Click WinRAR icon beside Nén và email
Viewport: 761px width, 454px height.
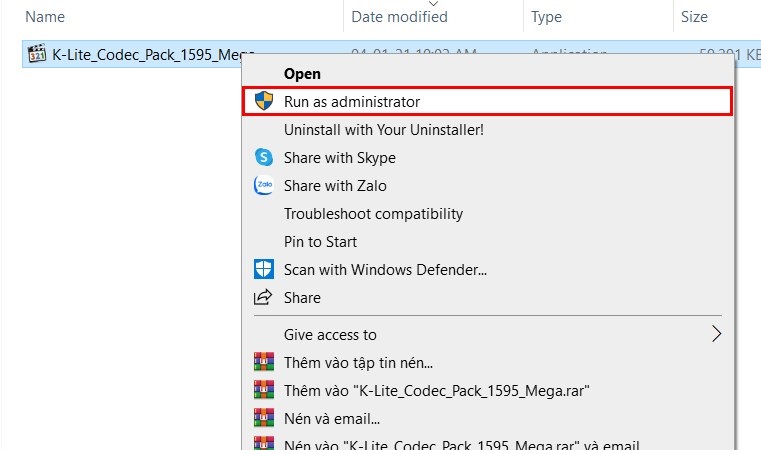coord(264,418)
